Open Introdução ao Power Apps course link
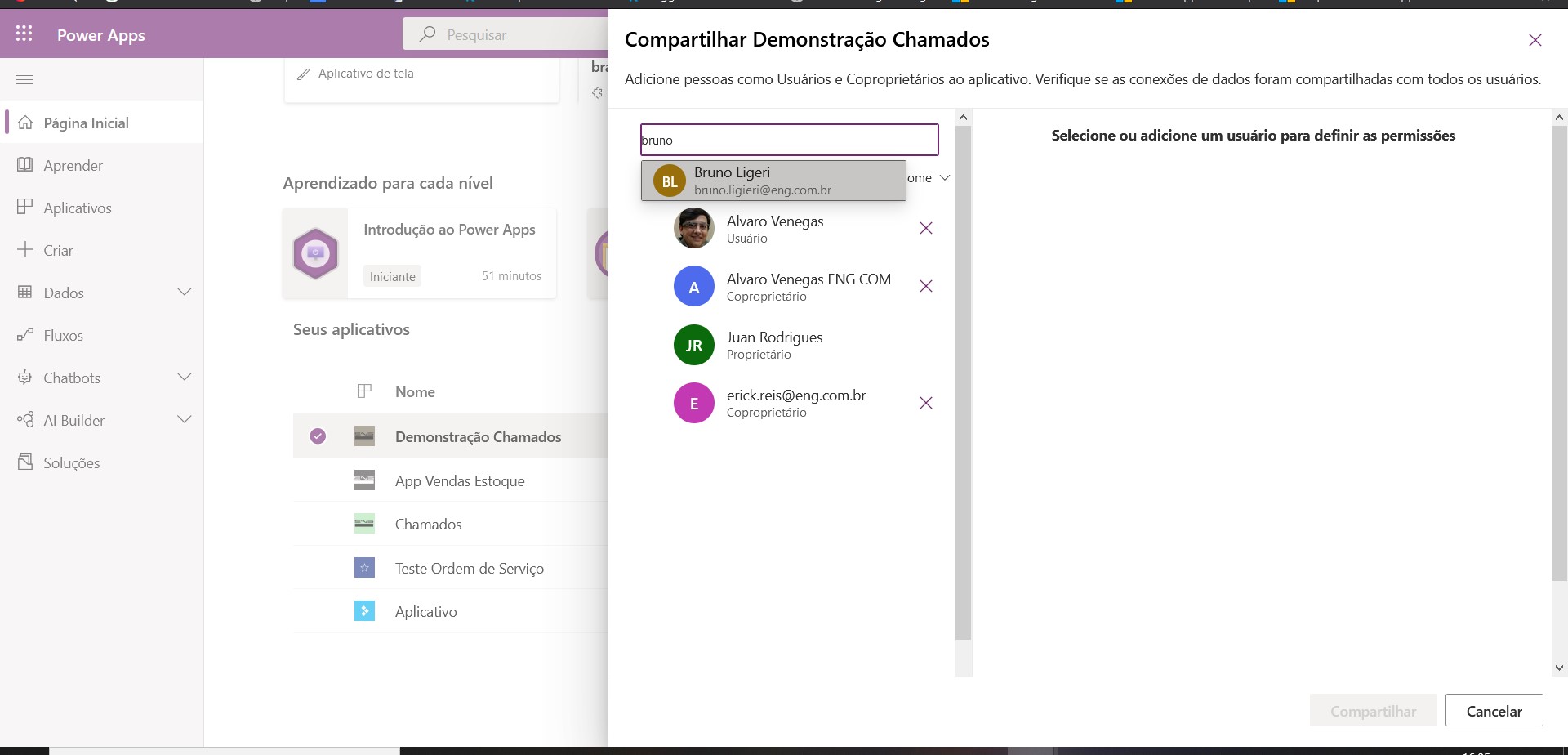The height and width of the screenshot is (755, 1568). 449,230
